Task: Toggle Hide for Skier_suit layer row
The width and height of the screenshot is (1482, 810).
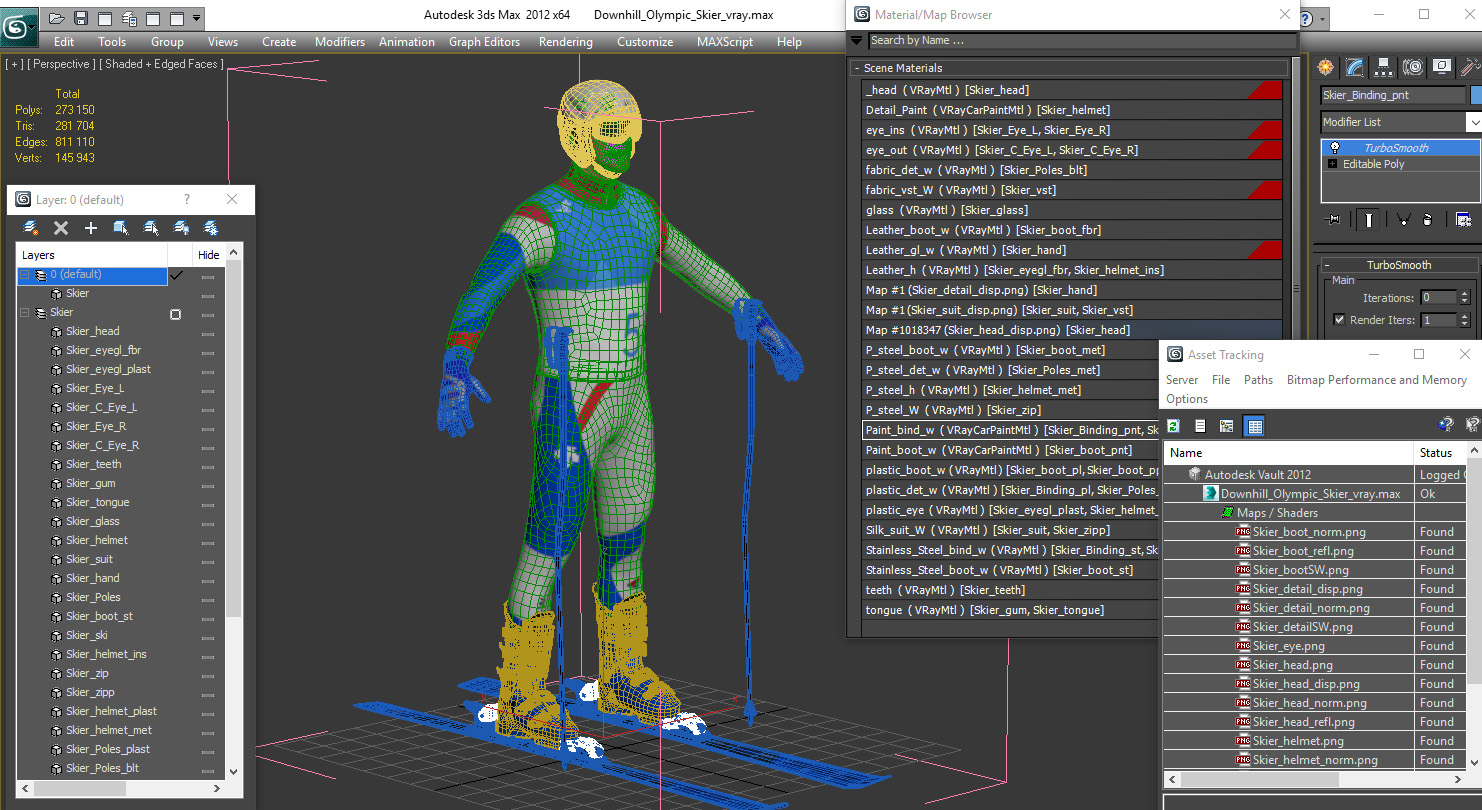Action: coord(208,560)
